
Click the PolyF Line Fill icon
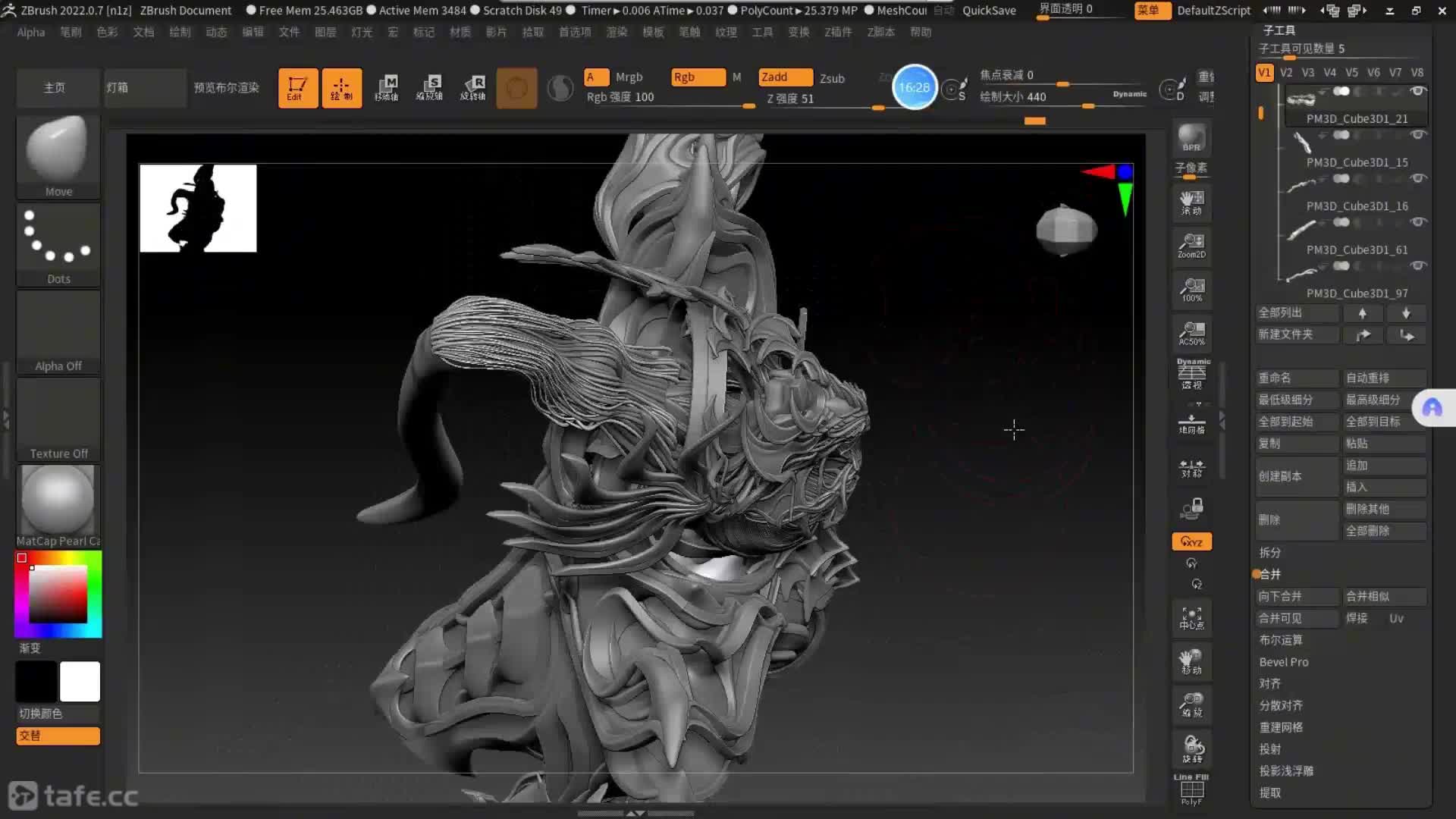[x=1191, y=790]
